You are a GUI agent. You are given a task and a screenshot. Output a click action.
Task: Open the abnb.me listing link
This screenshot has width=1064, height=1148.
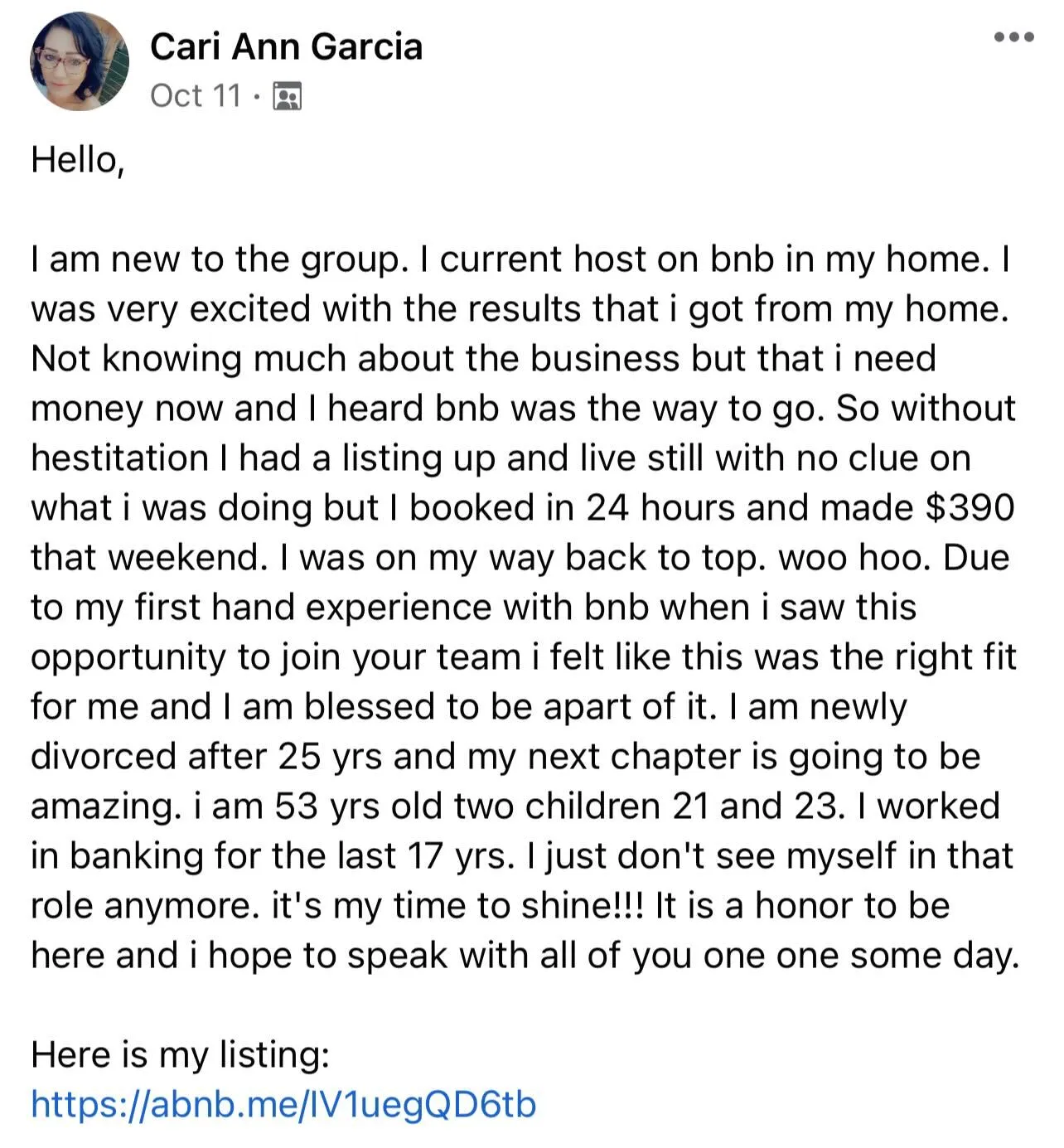click(x=283, y=1104)
